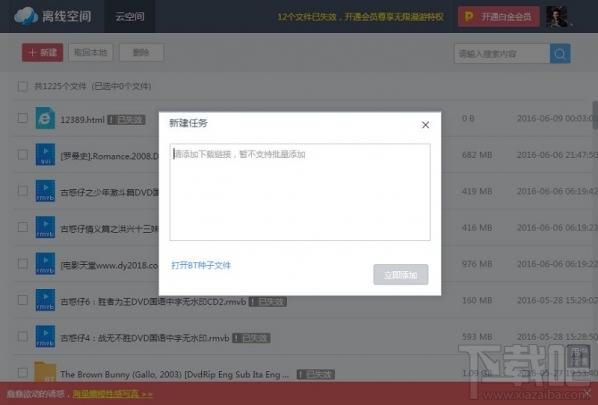
Task: Open 古惑仔6：胜者为王 CD2.rmvb file name
Action: (x=153, y=302)
